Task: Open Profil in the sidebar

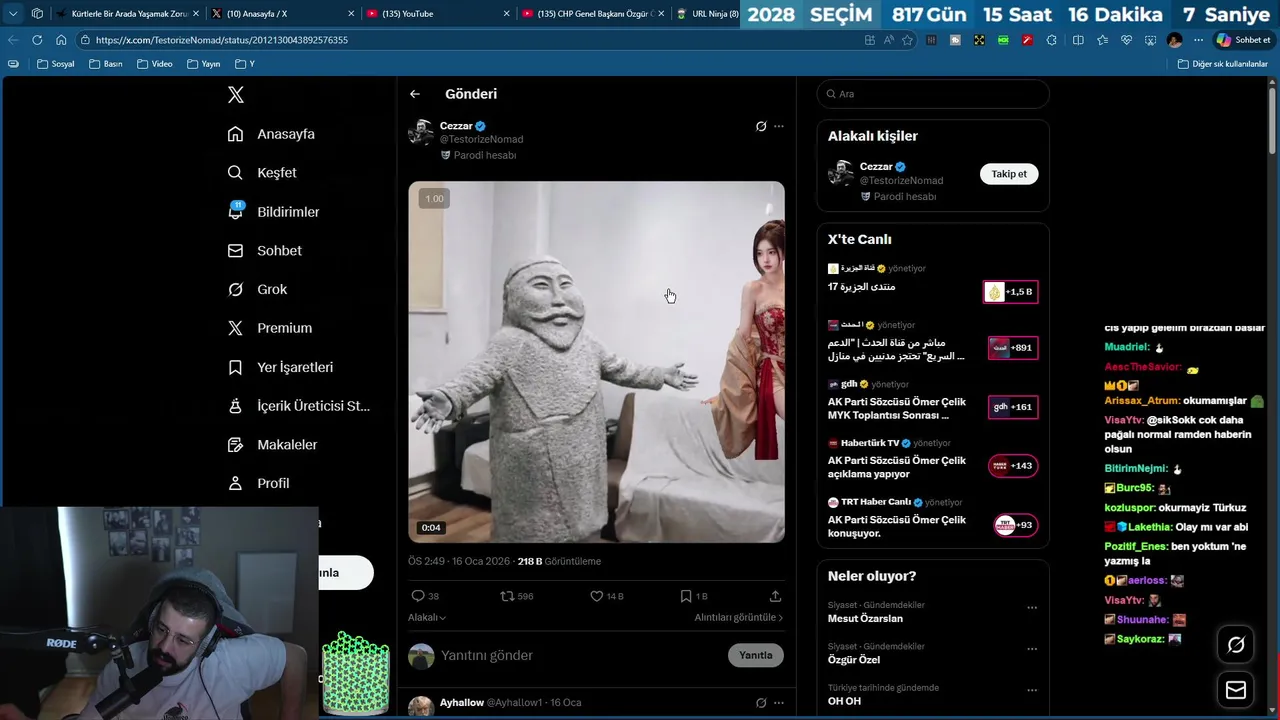Action: coord(258,483)
